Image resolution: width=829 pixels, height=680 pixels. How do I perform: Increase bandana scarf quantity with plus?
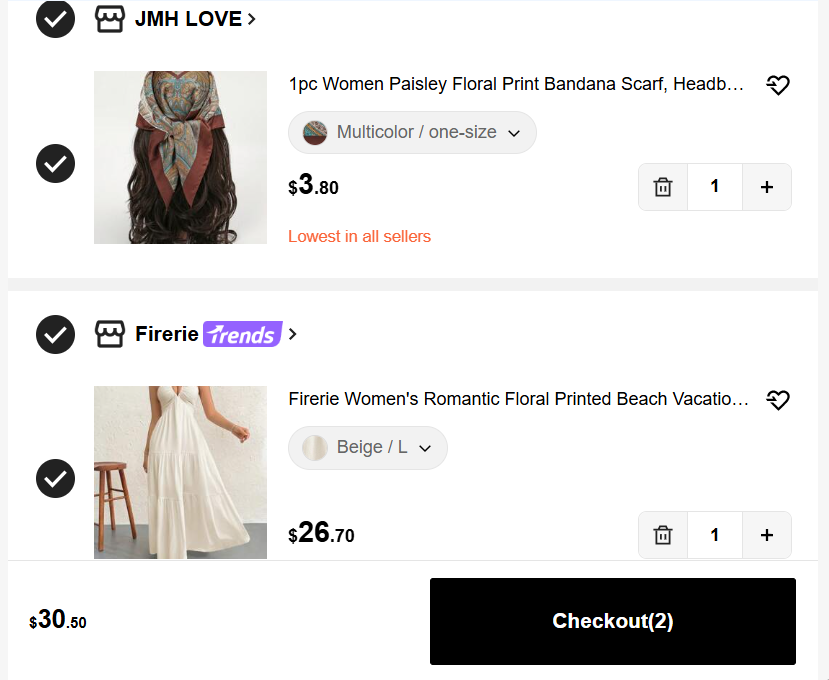click(x=767, y=187)
